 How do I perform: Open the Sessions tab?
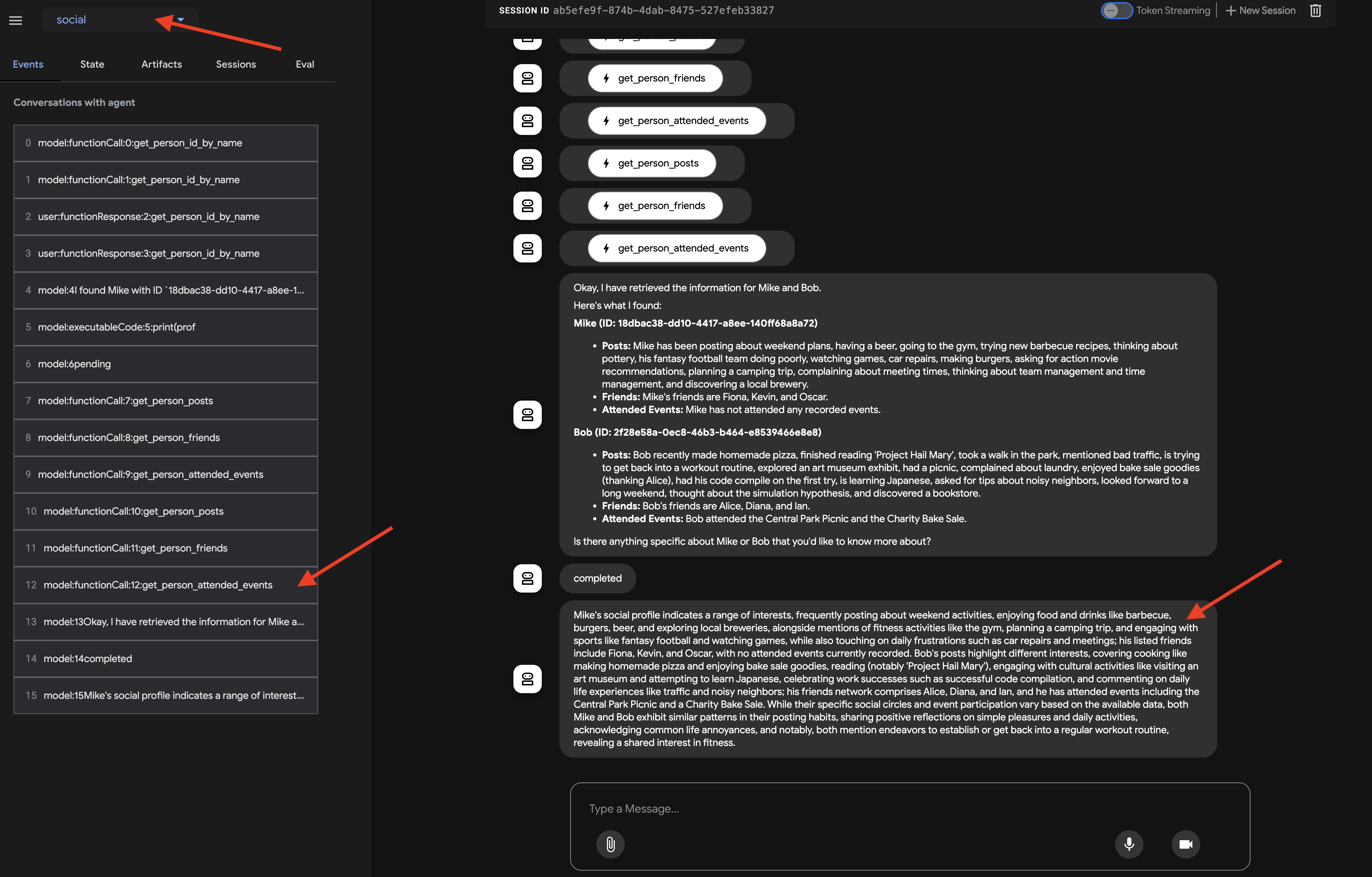tap(236, 64)
